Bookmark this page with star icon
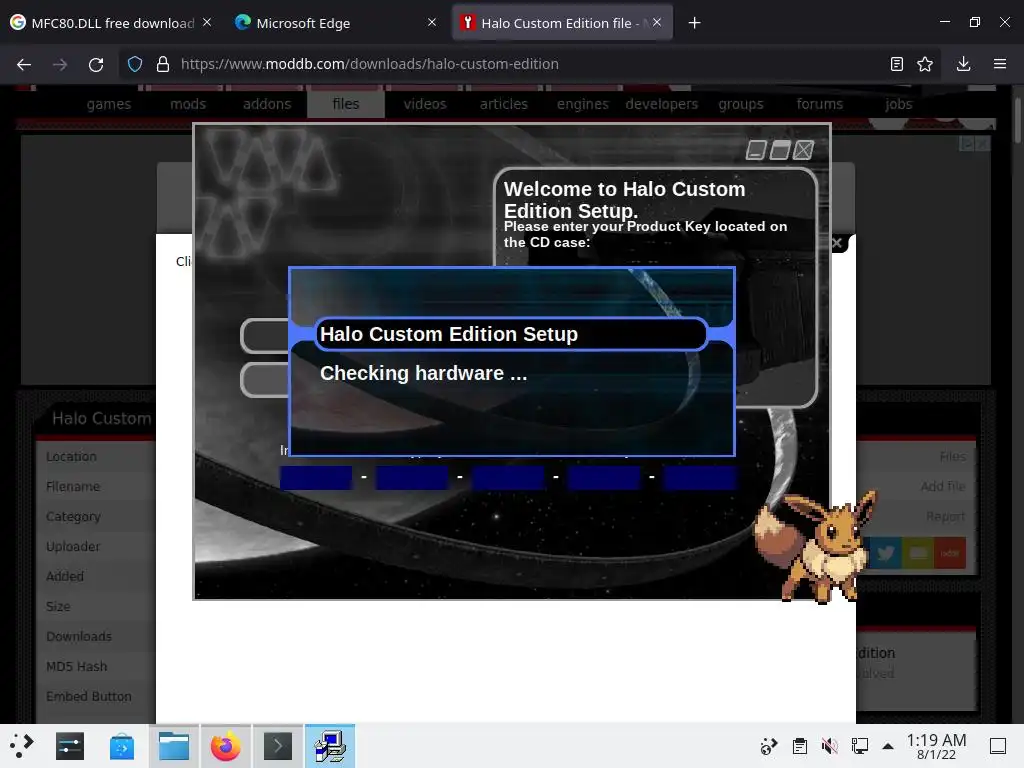Viewport: 1024px width, 768px height. [925, 64]
